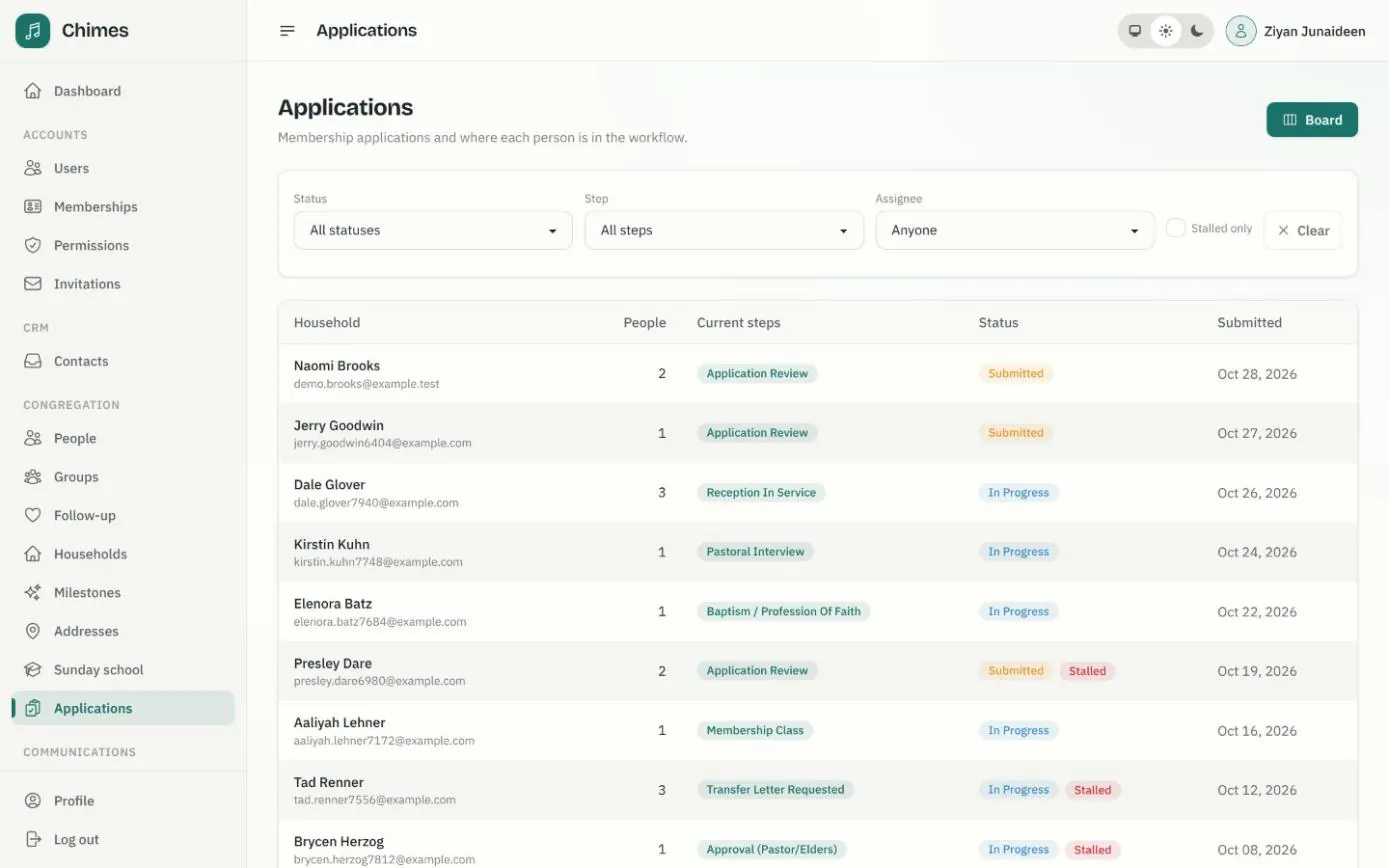Enable the Stalled only checkbox
1389x868 pixels.
tap(1176, 228)
